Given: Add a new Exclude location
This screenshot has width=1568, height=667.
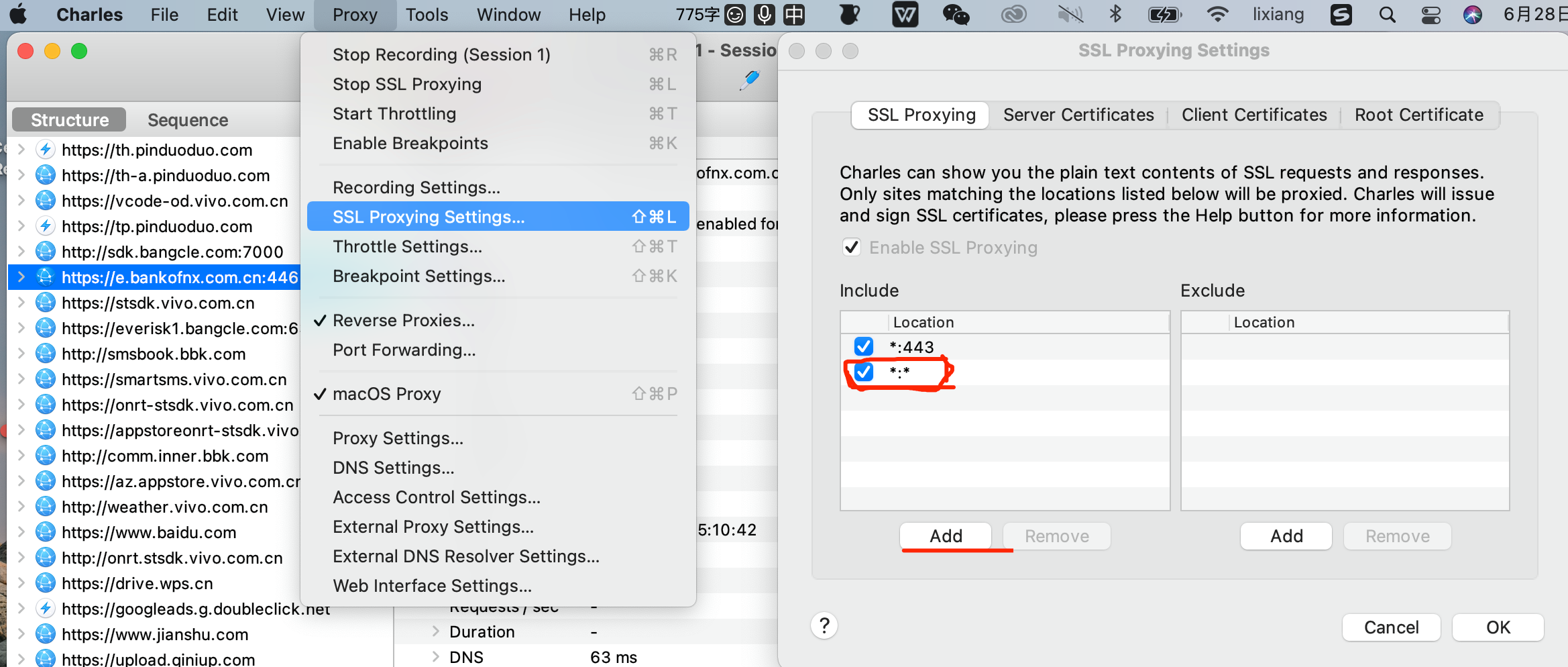Looking at the screenshot, I should pyautogui.click(x=1286, y=536).
